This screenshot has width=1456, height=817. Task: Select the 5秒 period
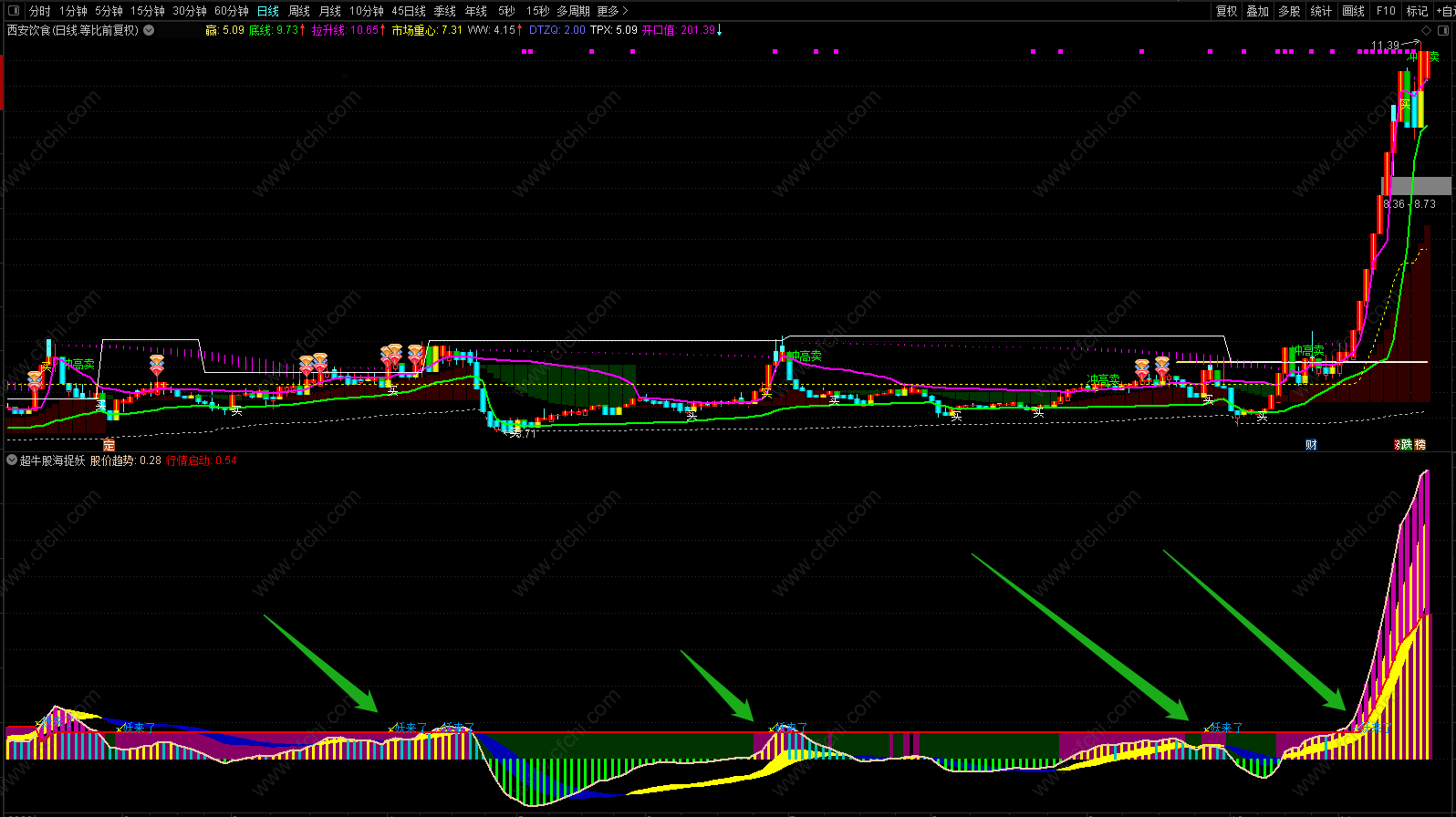coord(506,11)
